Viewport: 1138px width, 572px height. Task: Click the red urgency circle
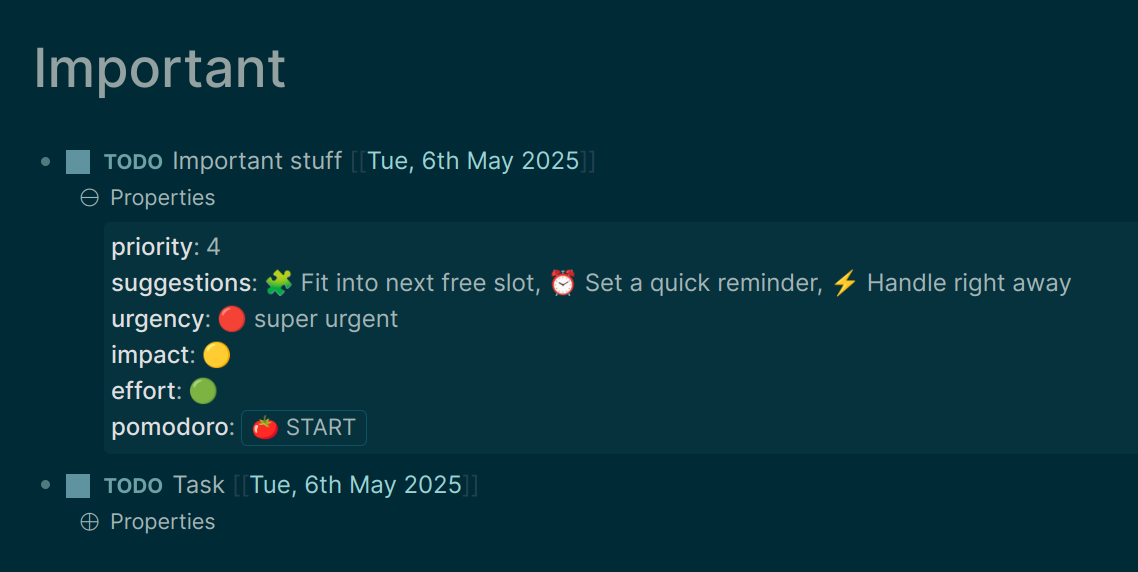[x=232, y=319]
